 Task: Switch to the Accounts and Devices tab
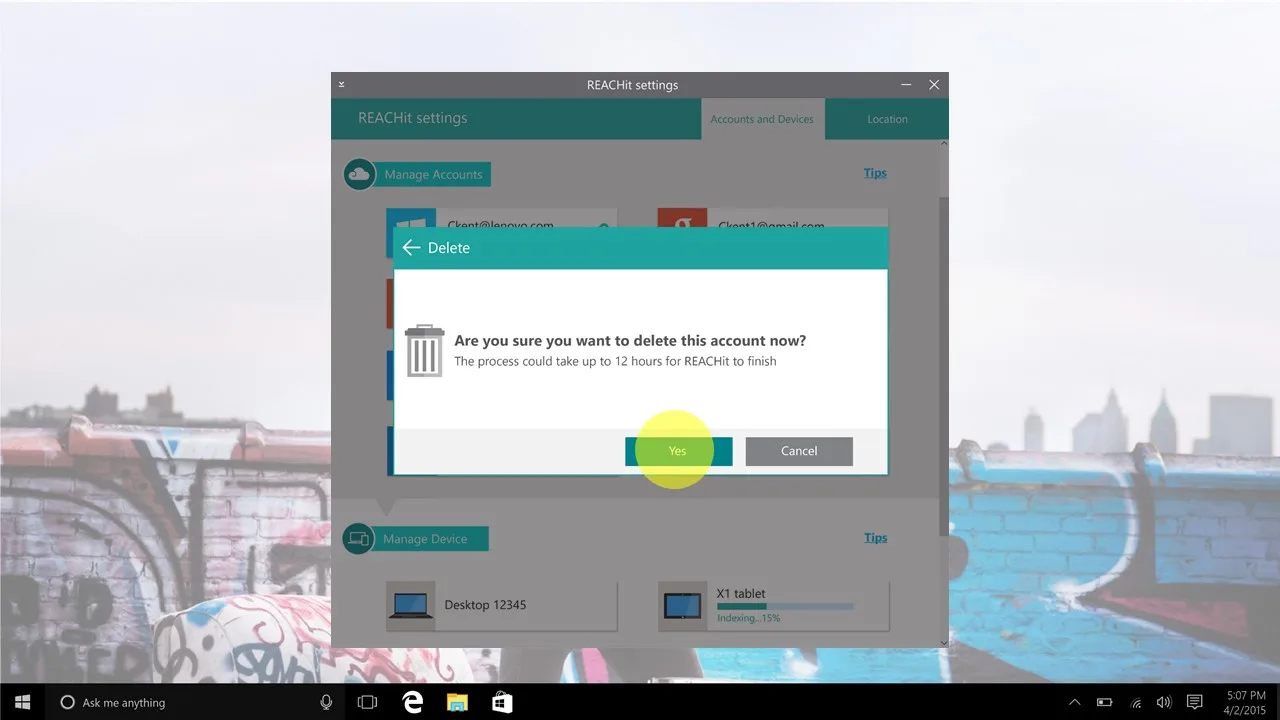762,119
